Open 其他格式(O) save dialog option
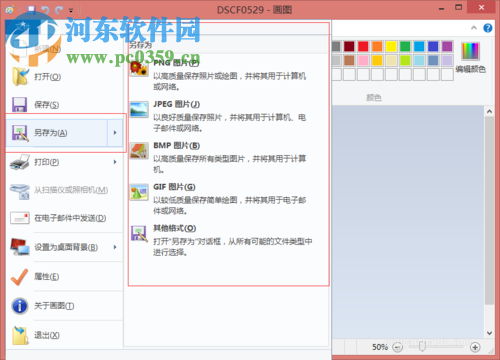The image size is (500, 360). click(x=227, y=240)
